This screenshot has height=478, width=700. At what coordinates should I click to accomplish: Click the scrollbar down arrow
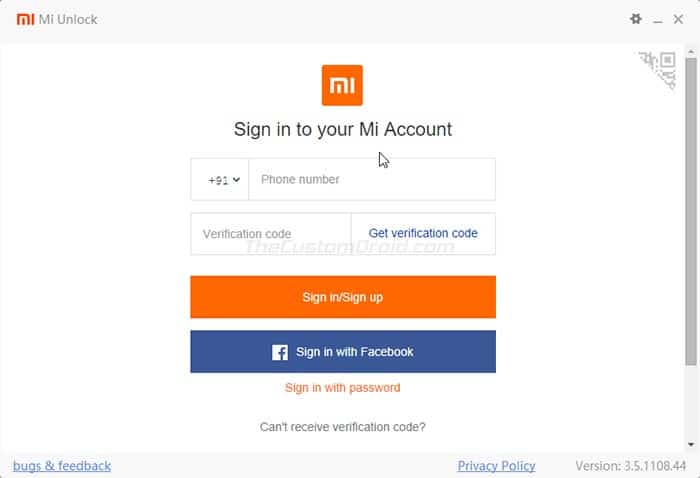(691, 444)
